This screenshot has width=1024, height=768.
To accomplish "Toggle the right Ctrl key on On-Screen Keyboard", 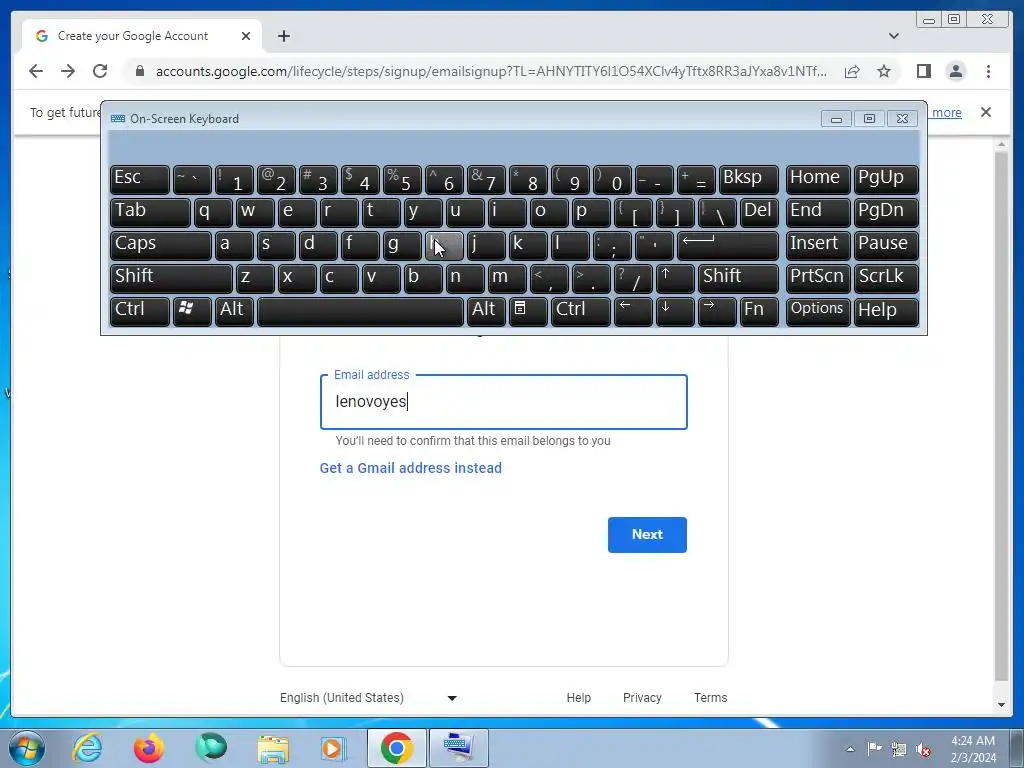I will (x=581, y=310).
